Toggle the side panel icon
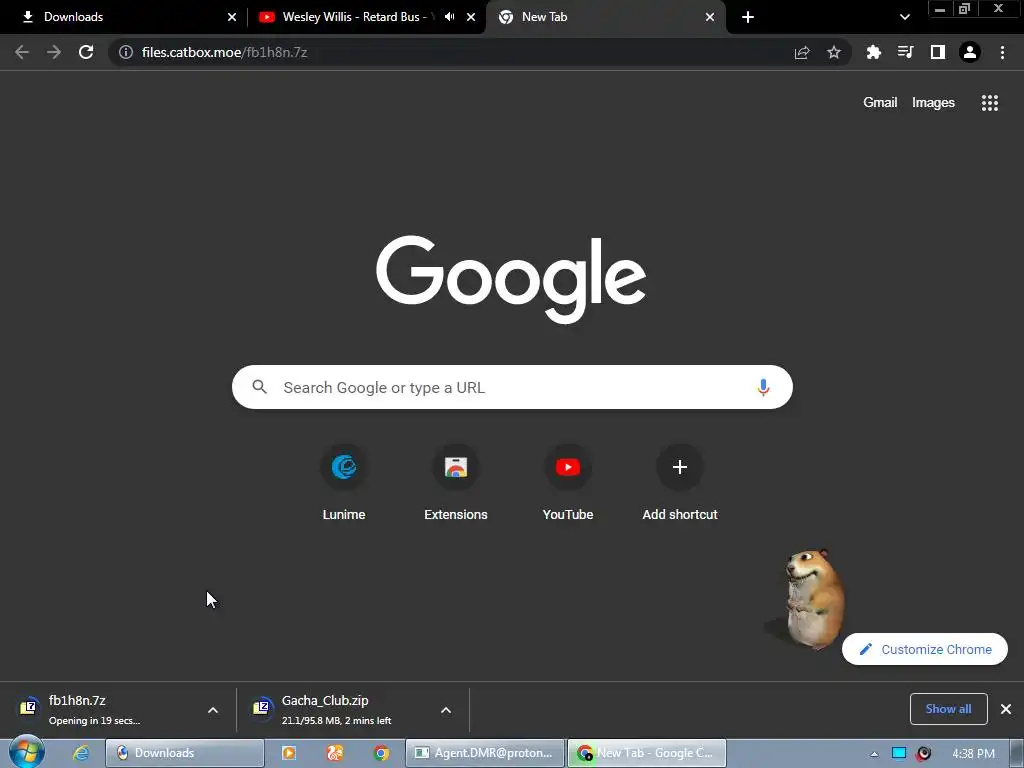Image resolution: width=1024 pixels, height=768 pixels. pos(938,52)
